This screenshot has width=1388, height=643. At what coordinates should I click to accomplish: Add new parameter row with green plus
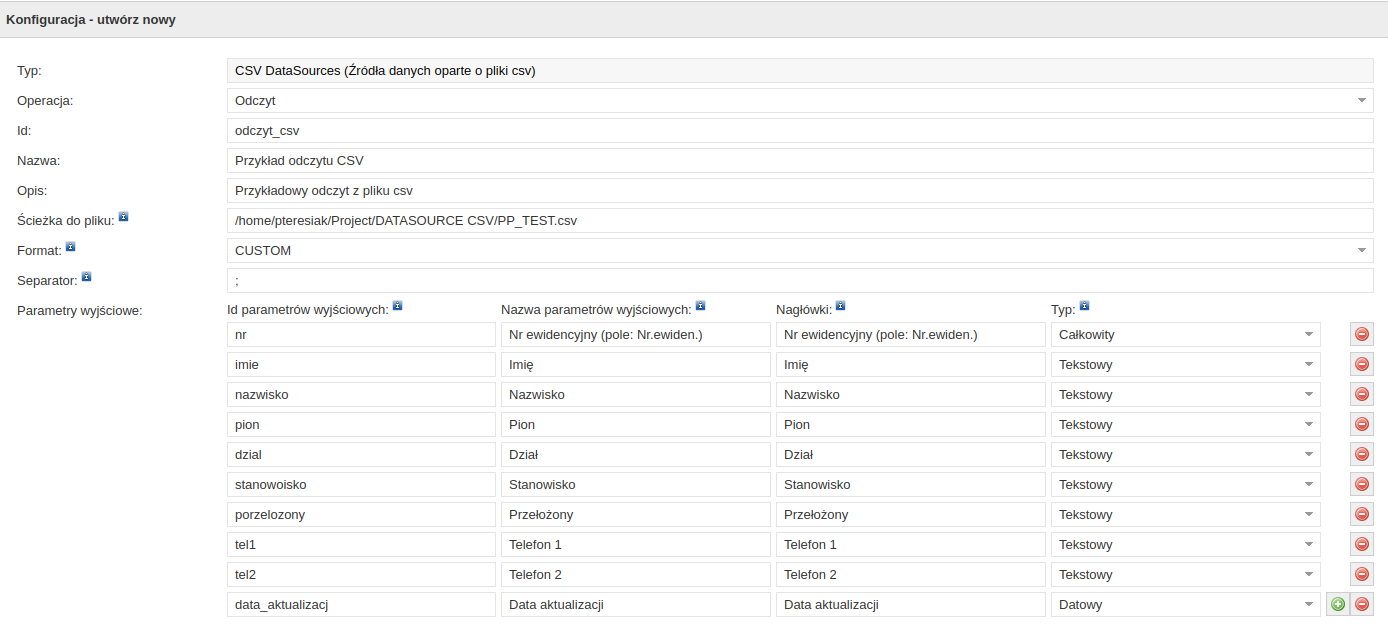(1337, 604)
